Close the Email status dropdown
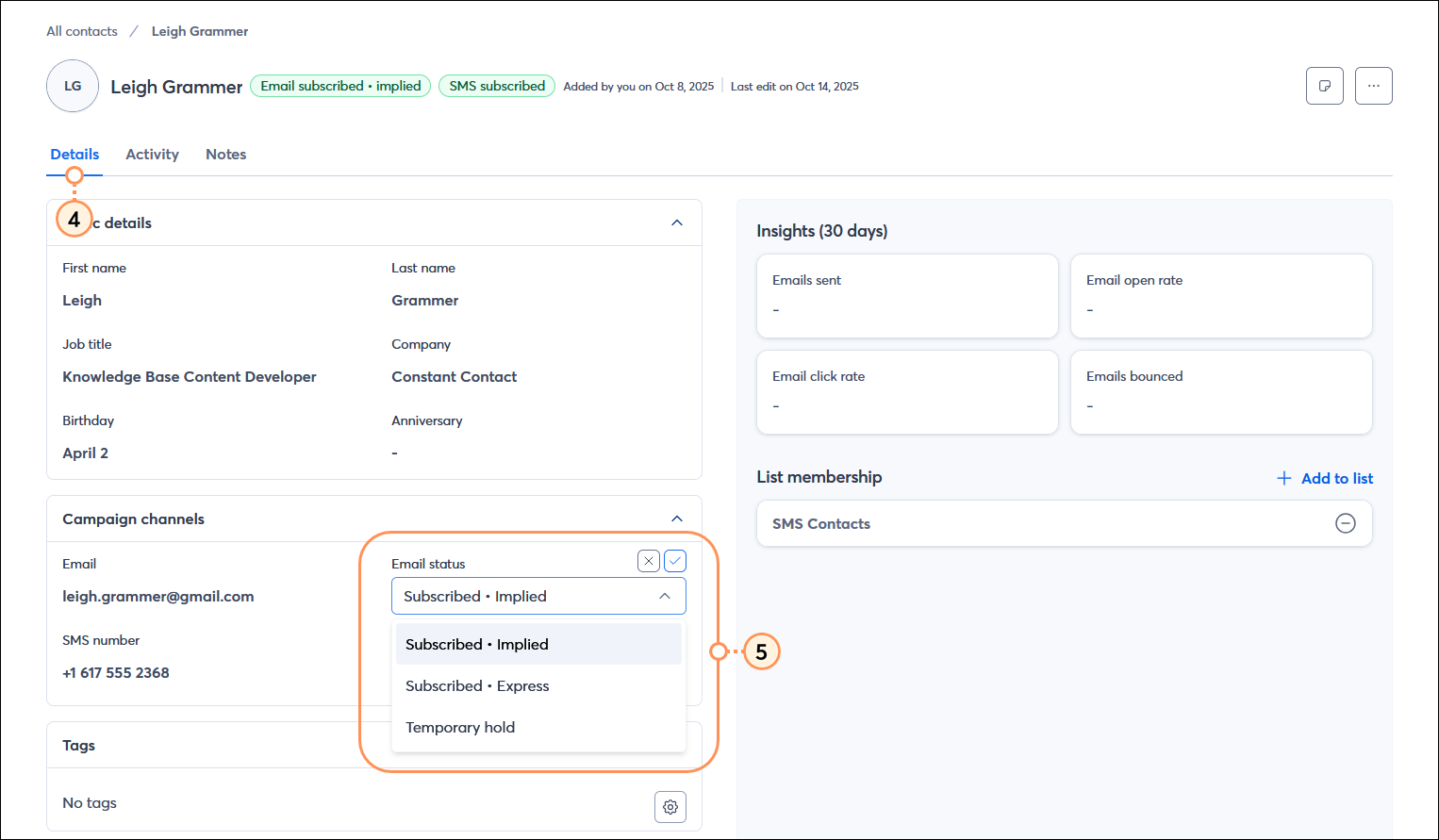The height and width of the screenshot is (840, 1439). pyautogui.click(x=665, y=596)
